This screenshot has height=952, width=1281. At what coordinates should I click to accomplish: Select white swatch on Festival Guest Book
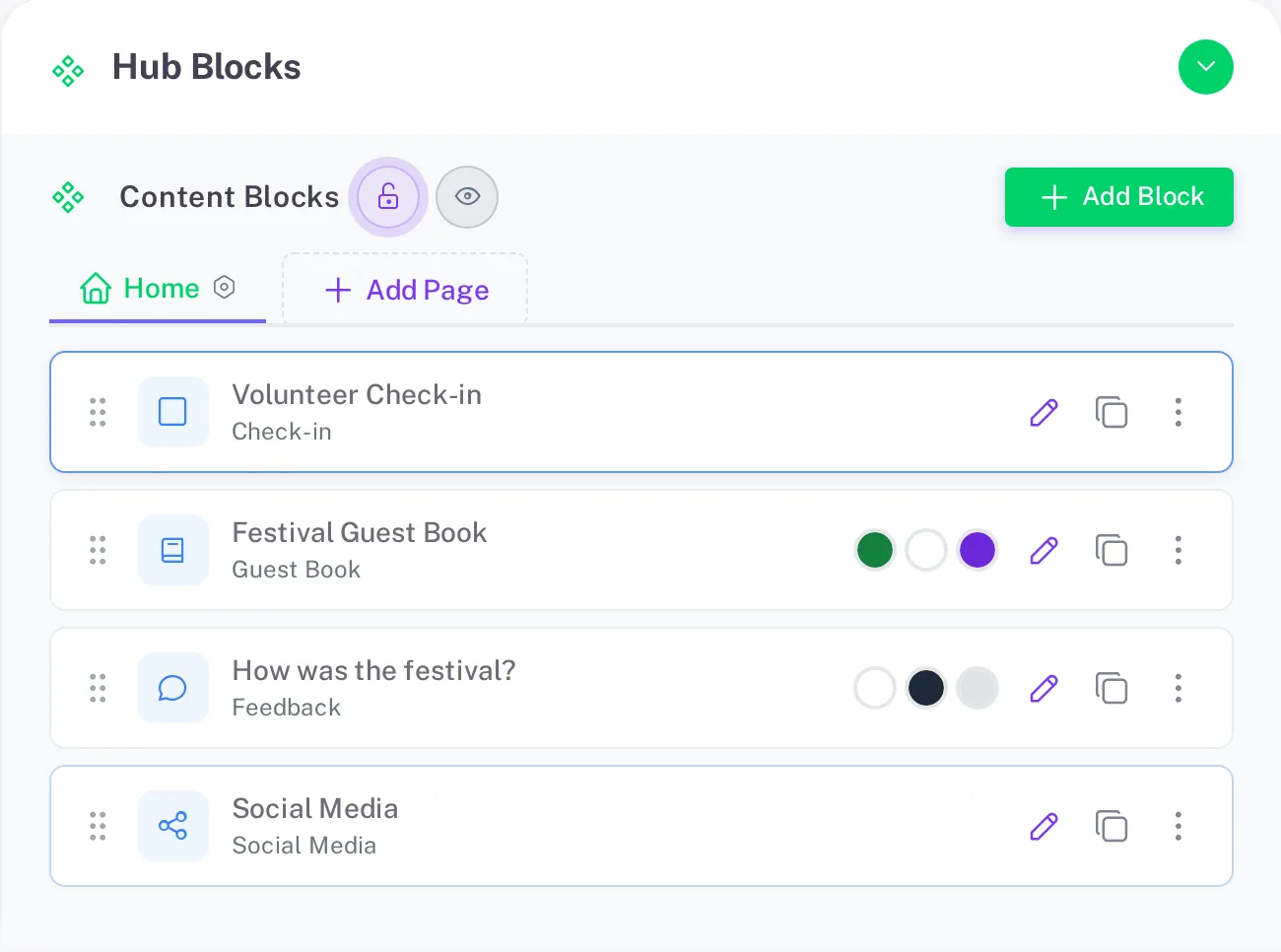coord(926,550)
